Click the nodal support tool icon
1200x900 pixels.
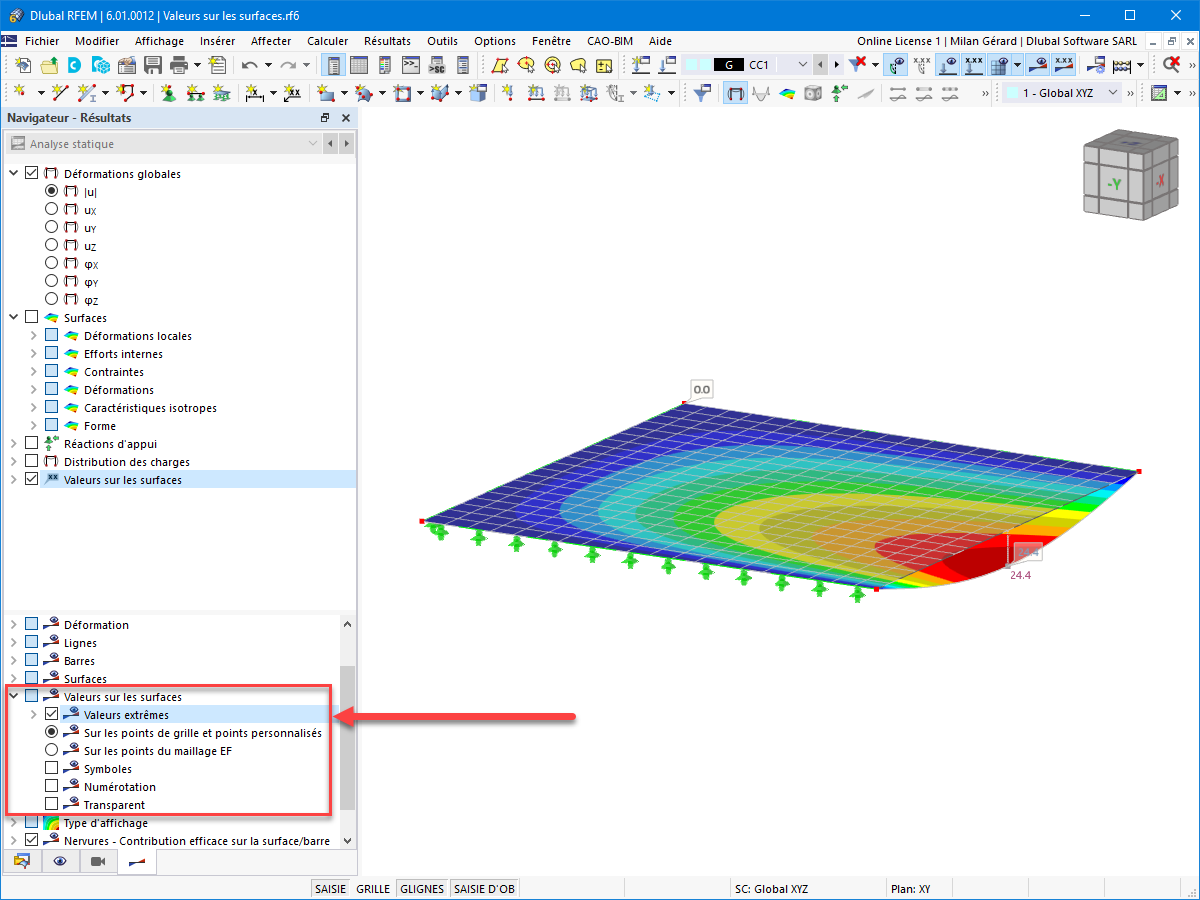point(168,93)
